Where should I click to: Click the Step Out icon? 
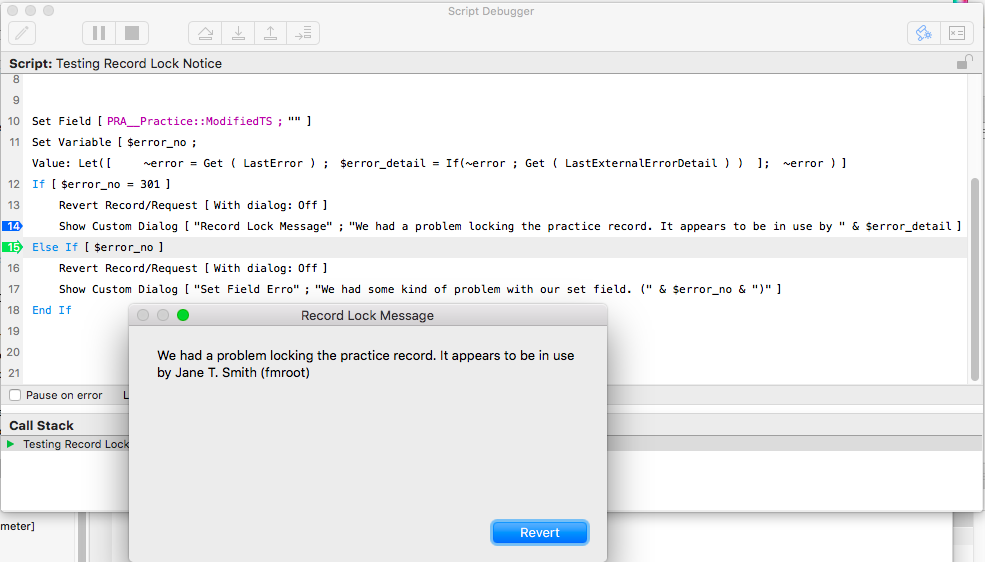point(271,33)
